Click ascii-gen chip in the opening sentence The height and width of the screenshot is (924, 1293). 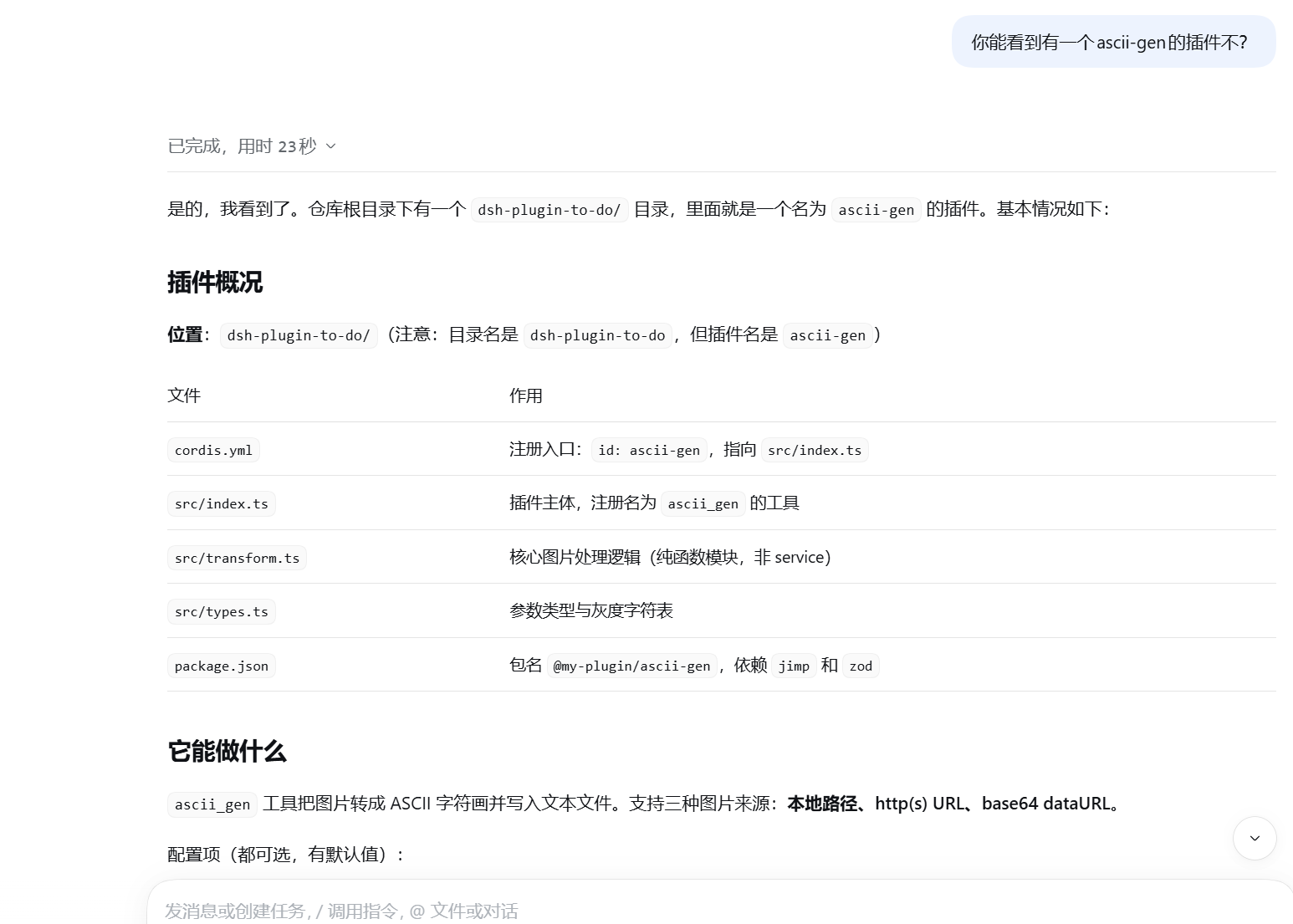[x=876, y=210]
